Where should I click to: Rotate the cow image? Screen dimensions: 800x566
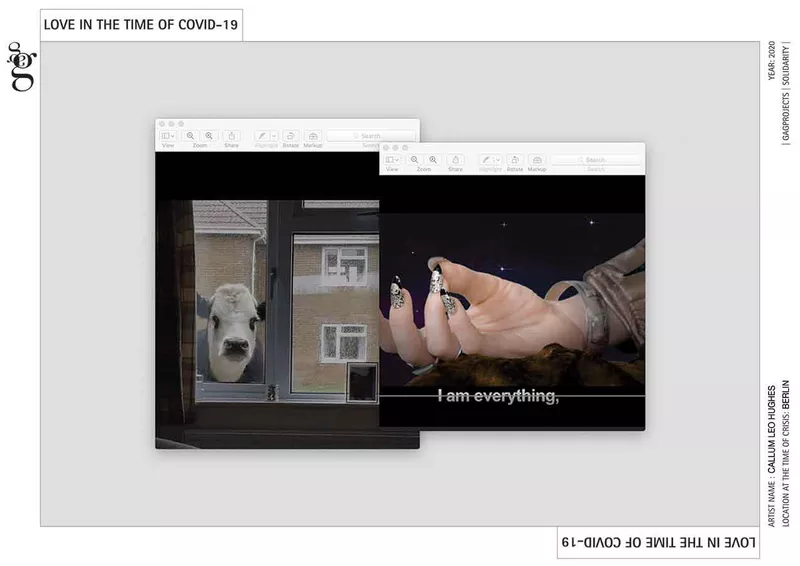290,135
